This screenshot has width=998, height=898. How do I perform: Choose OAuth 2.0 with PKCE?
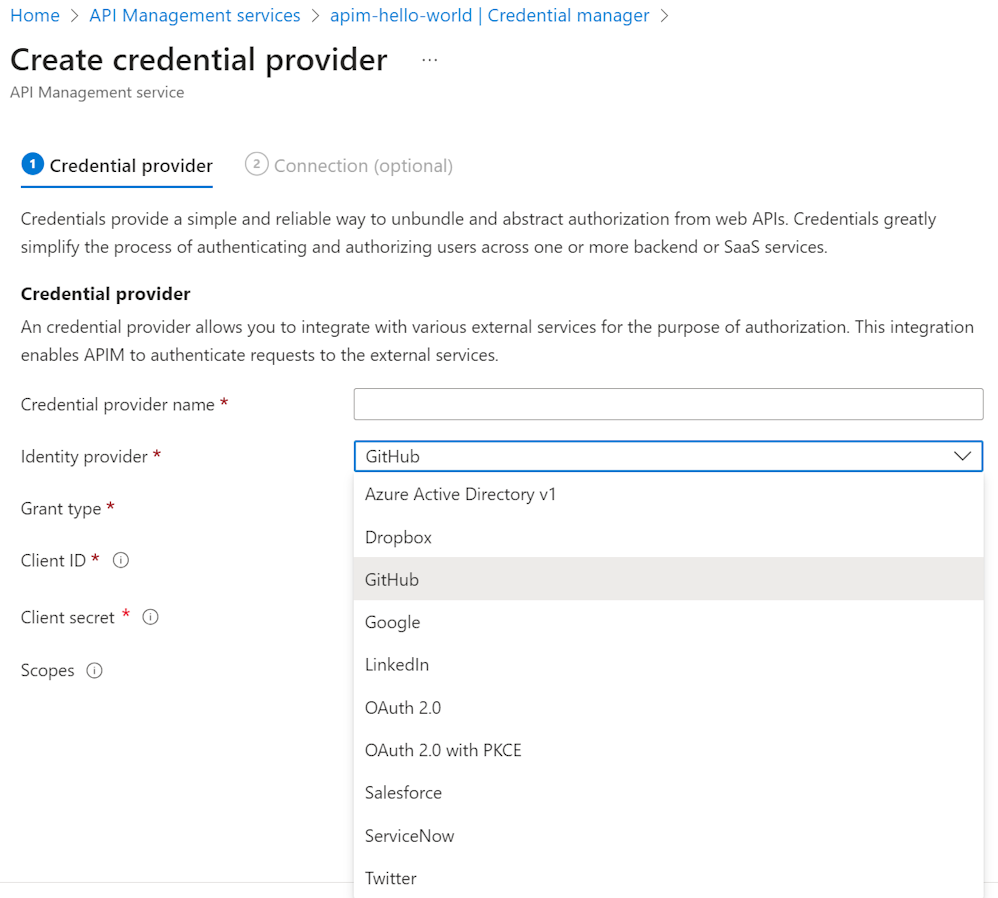coord(668,750)
